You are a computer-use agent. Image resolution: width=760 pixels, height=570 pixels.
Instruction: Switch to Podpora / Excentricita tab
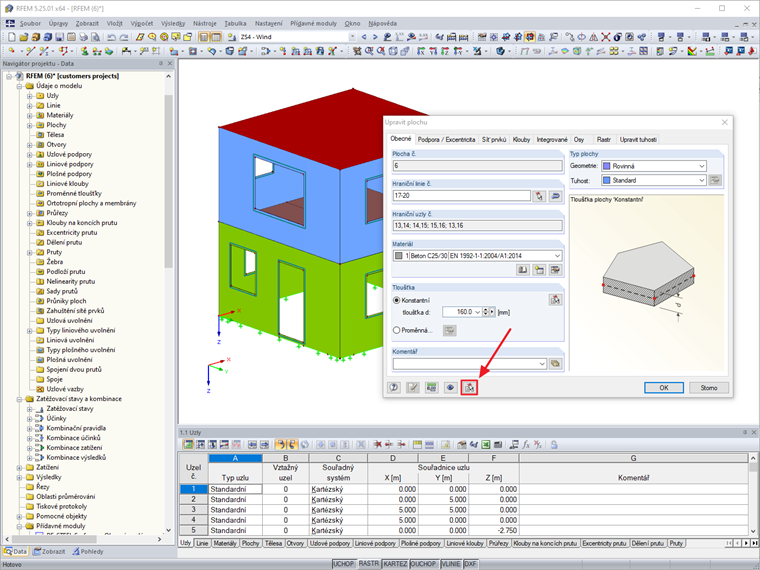(446, 140)
